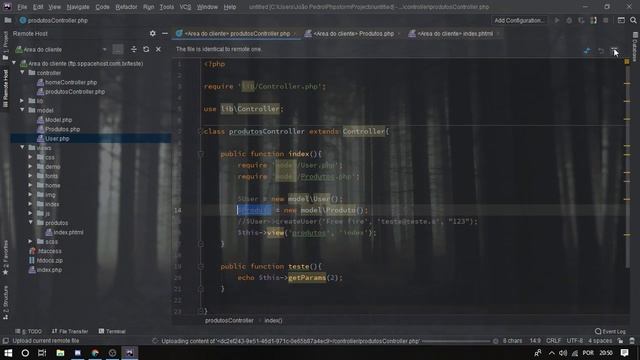Screen dimensions: 640x360
Task: Collapse the model folder in the tree
Action: click(x=22, y=110)
